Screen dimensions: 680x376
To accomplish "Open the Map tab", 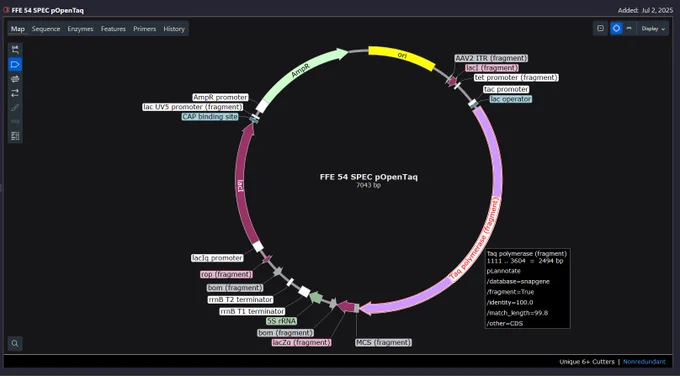I will tap(18, 29).
